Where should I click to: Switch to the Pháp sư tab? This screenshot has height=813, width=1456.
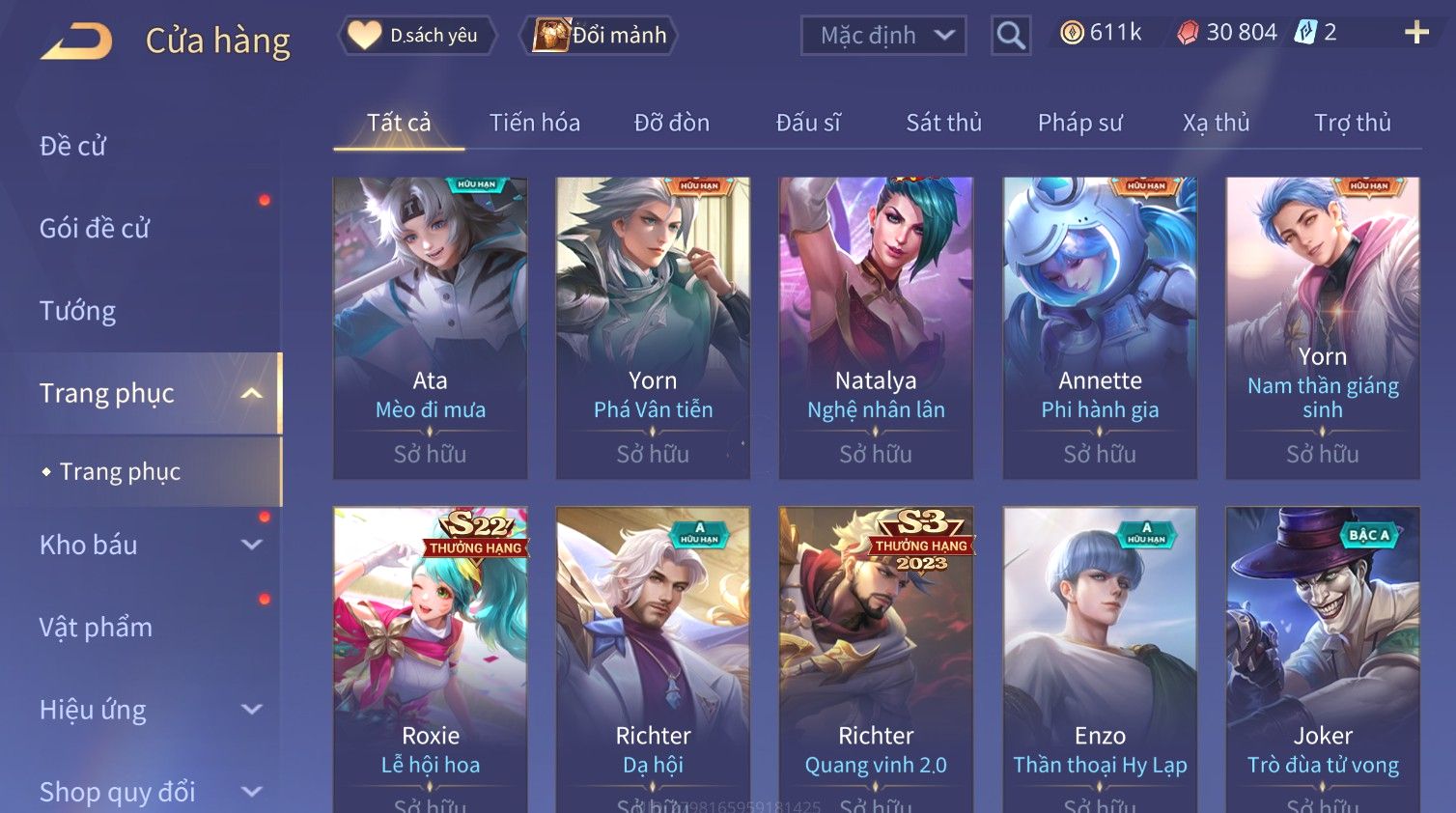(x=1079, y=123)
